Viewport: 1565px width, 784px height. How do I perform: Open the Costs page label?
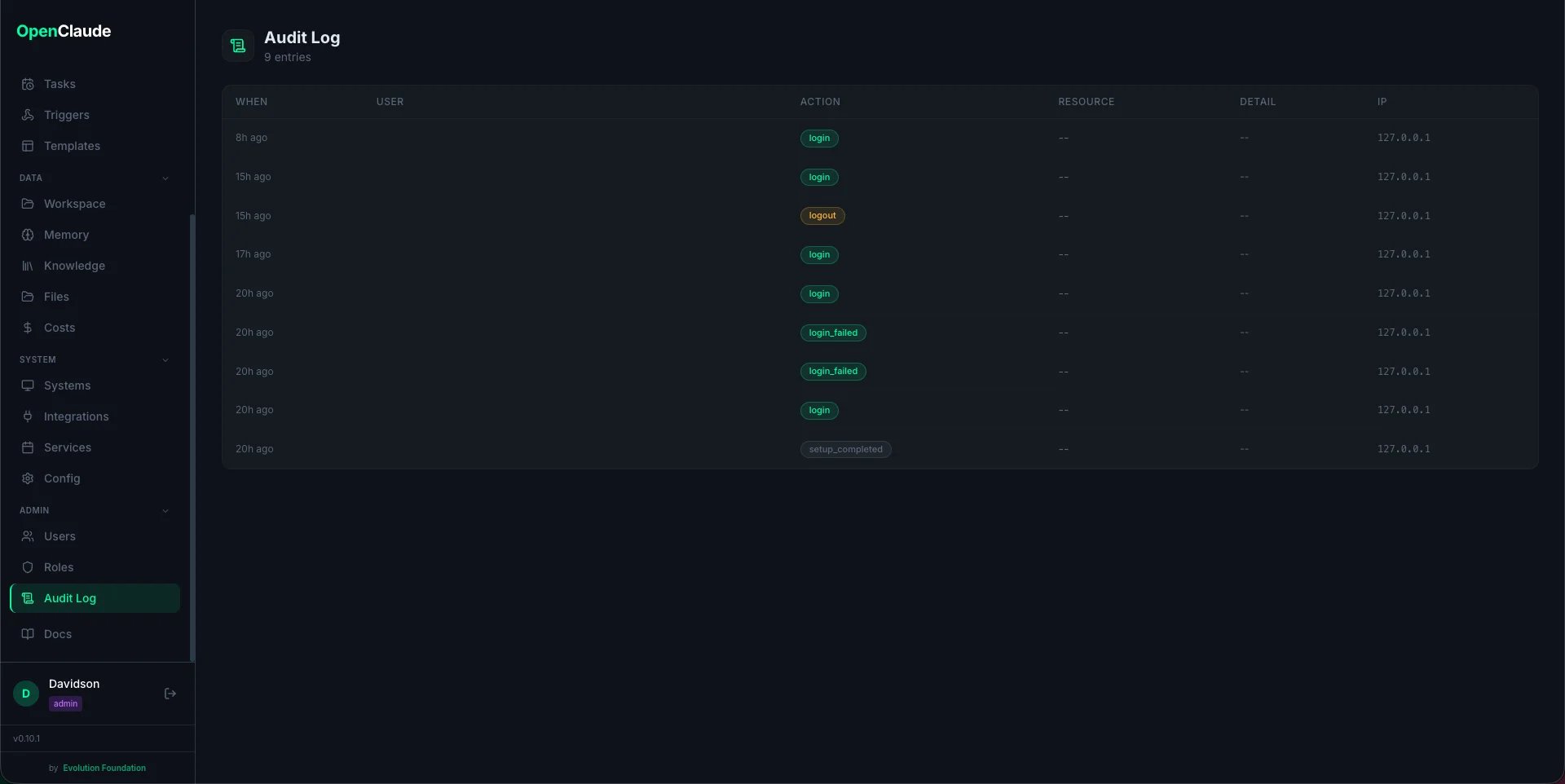tap(60, 328)
